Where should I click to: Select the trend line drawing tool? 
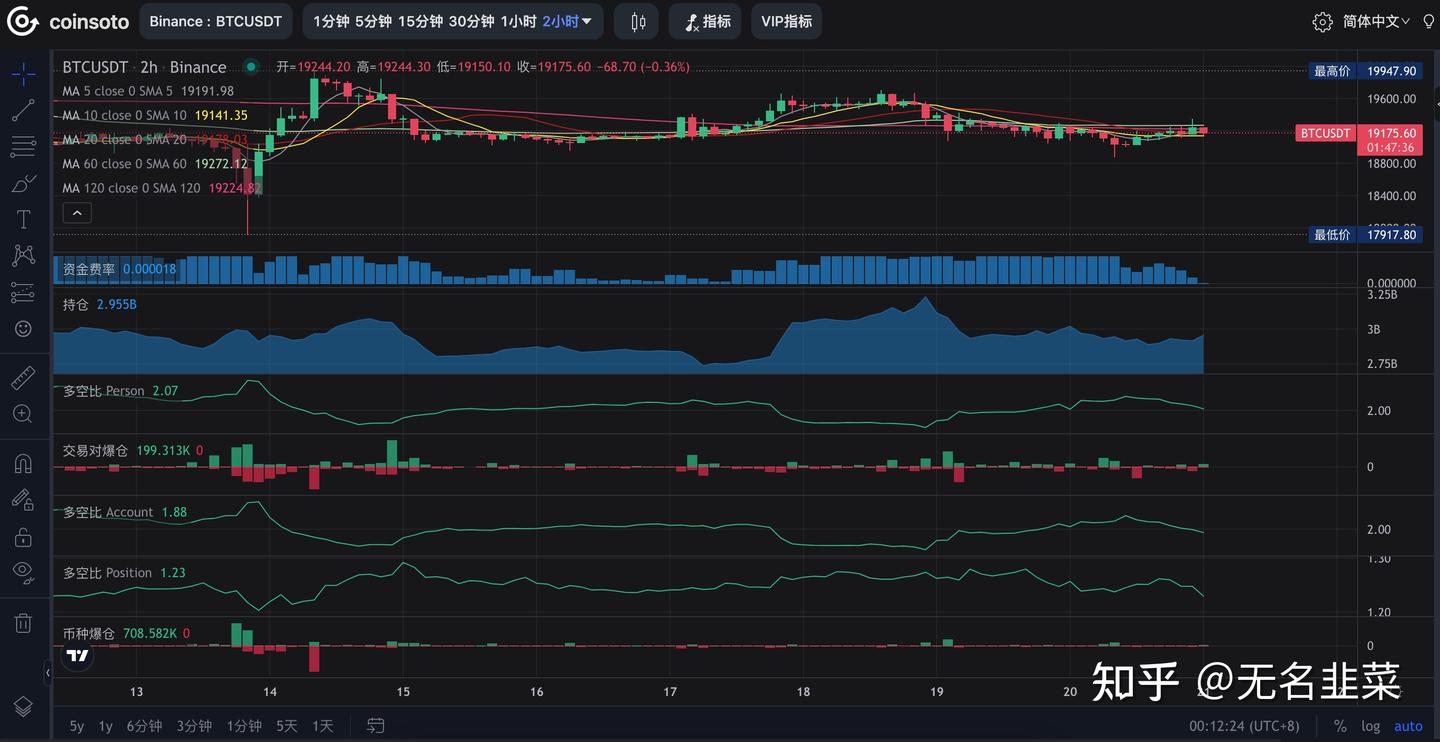click(x=23, y=110)
